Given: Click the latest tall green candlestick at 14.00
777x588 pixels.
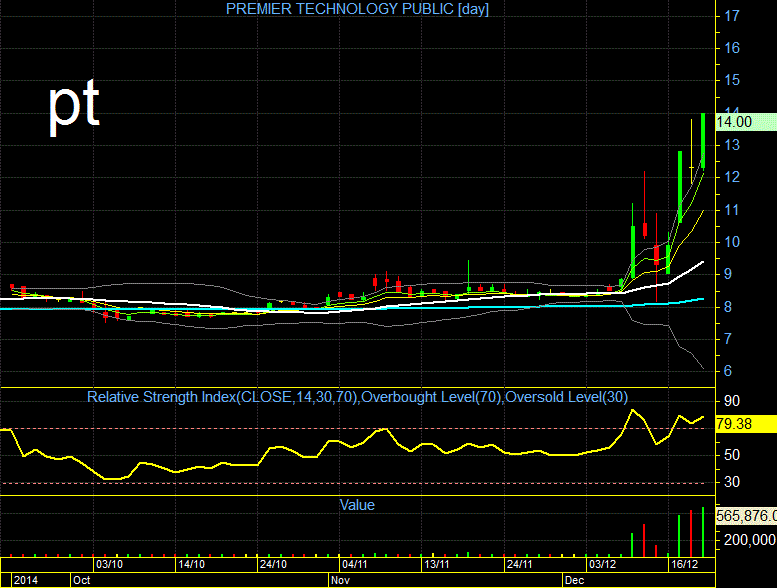Looking at the screenshot, I should (x=703, y=141).
